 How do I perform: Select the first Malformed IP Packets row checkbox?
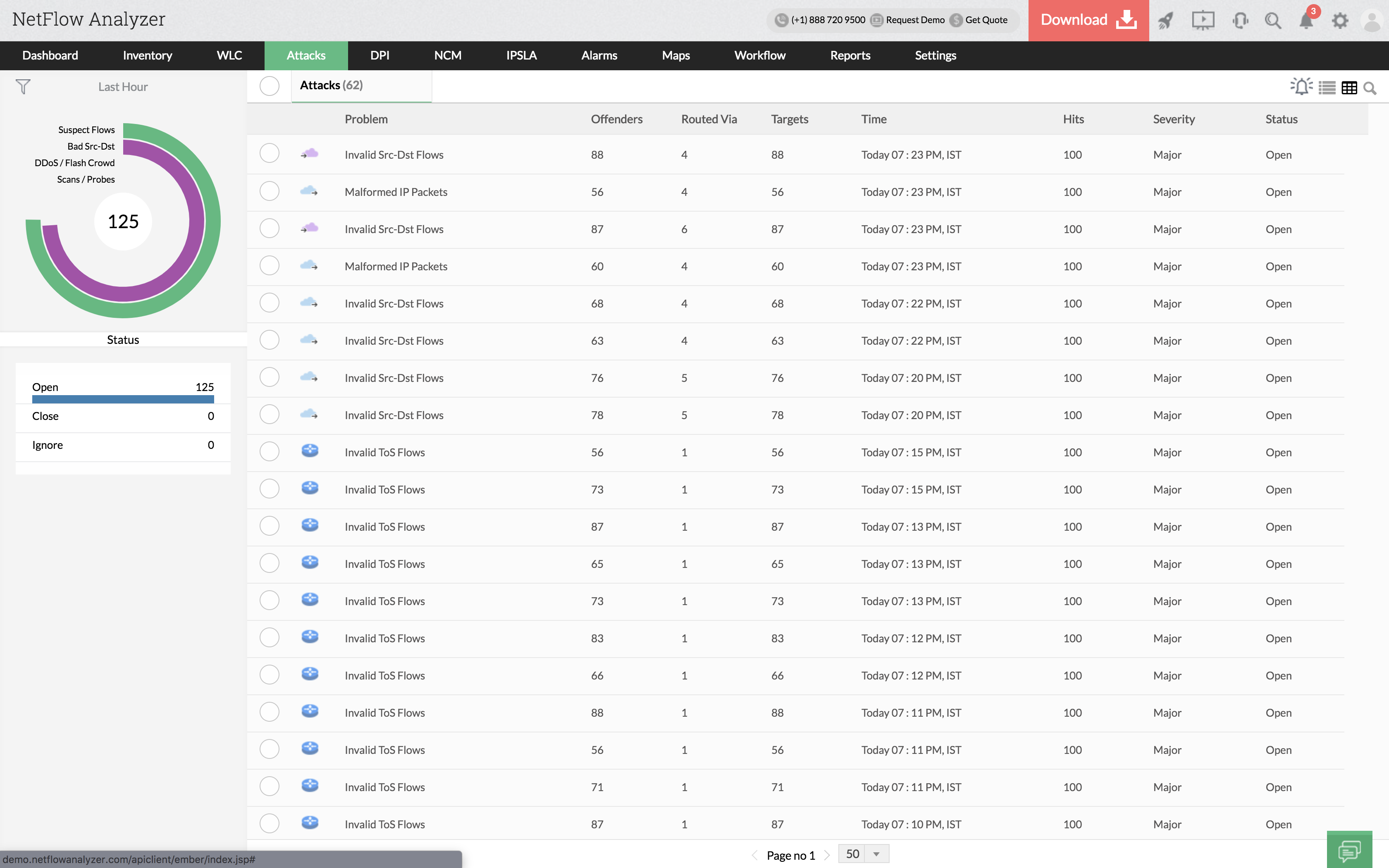point(269,191)
